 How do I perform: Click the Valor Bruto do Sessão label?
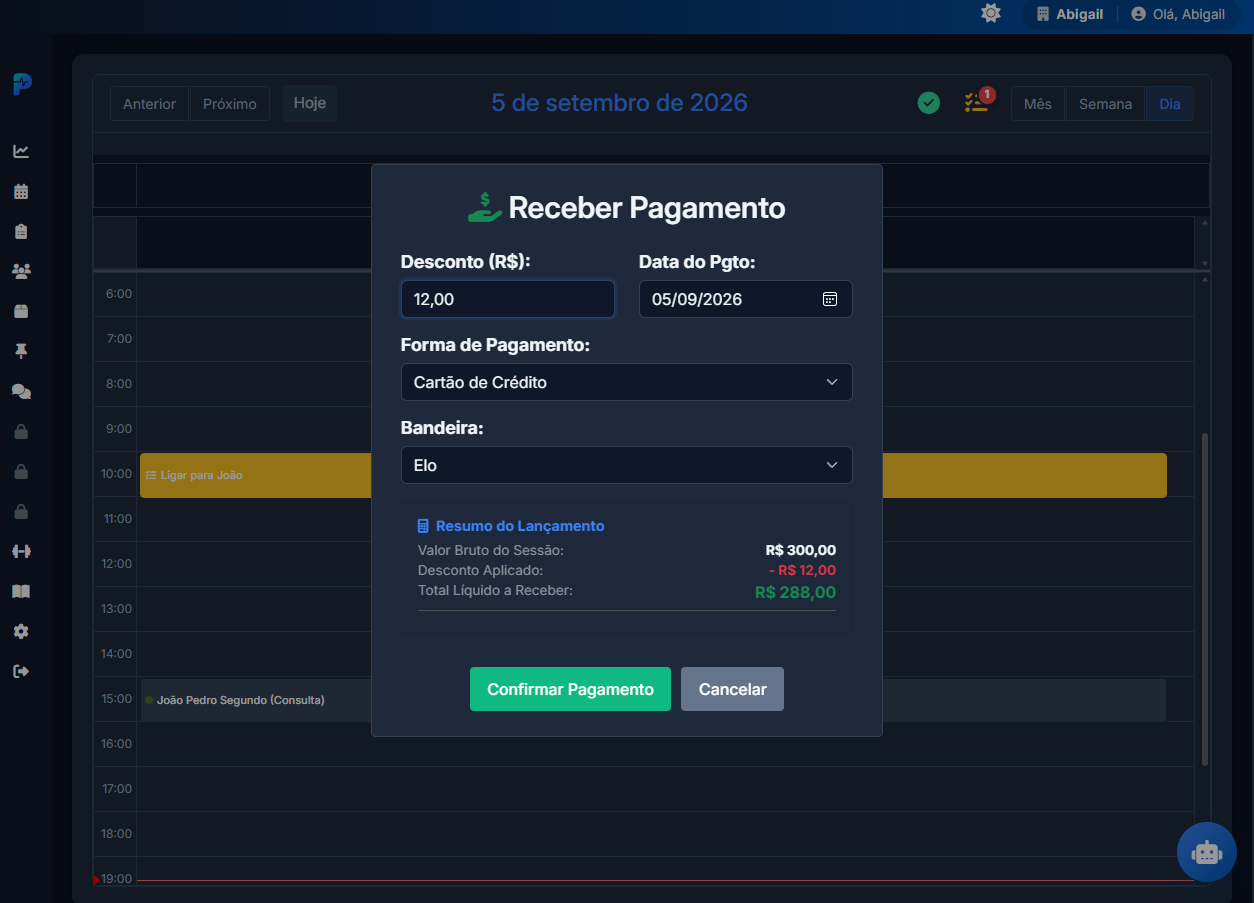click(491, 550)
